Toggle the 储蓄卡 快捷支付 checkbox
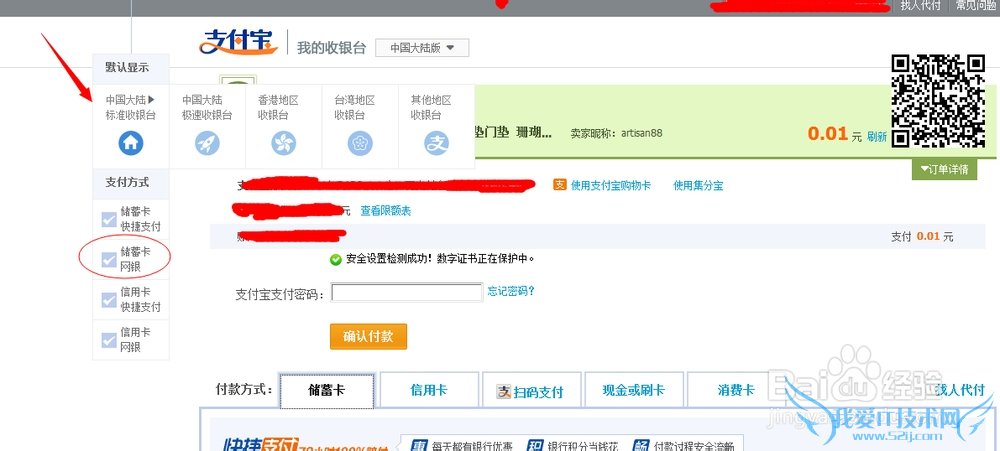The image size is (1000, 451). [x=109, y=219]
